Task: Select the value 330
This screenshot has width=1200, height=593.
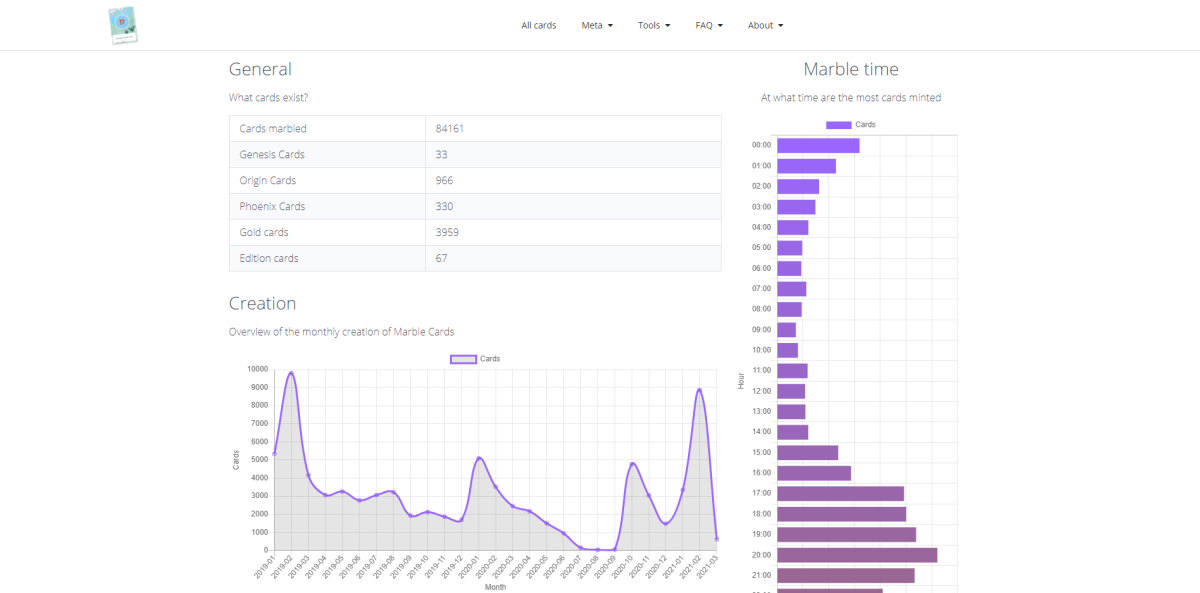Action: (x=444, y=207)
